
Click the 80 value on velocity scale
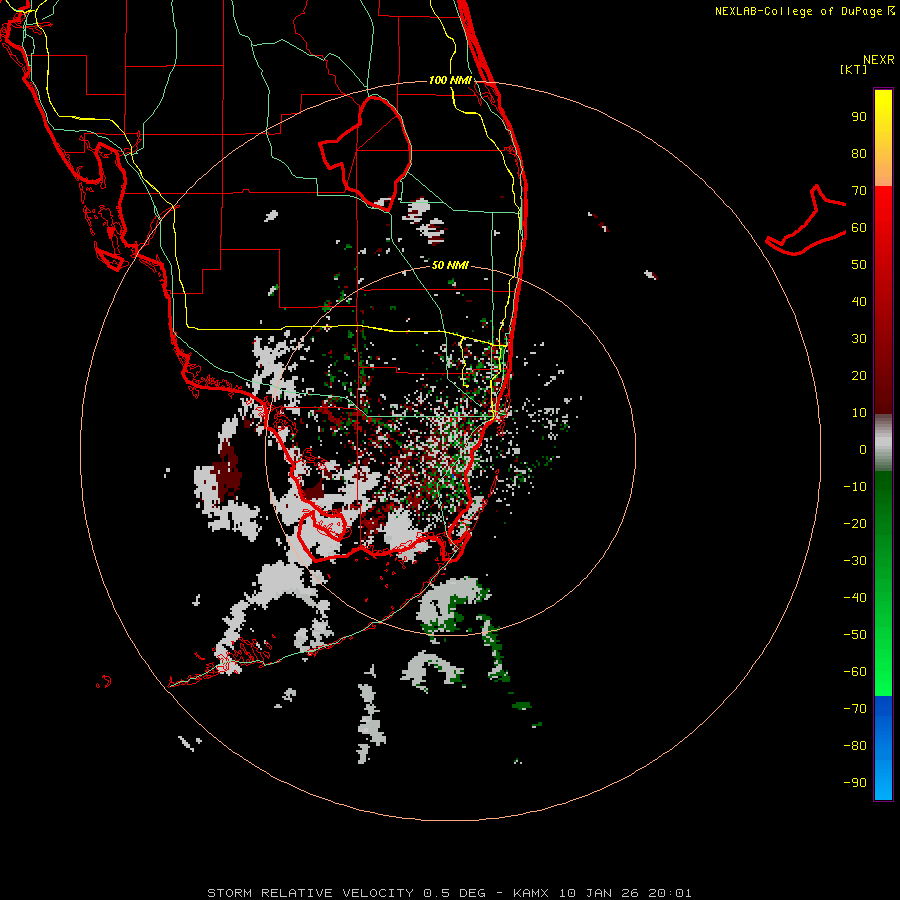click(x=859, y=154)
